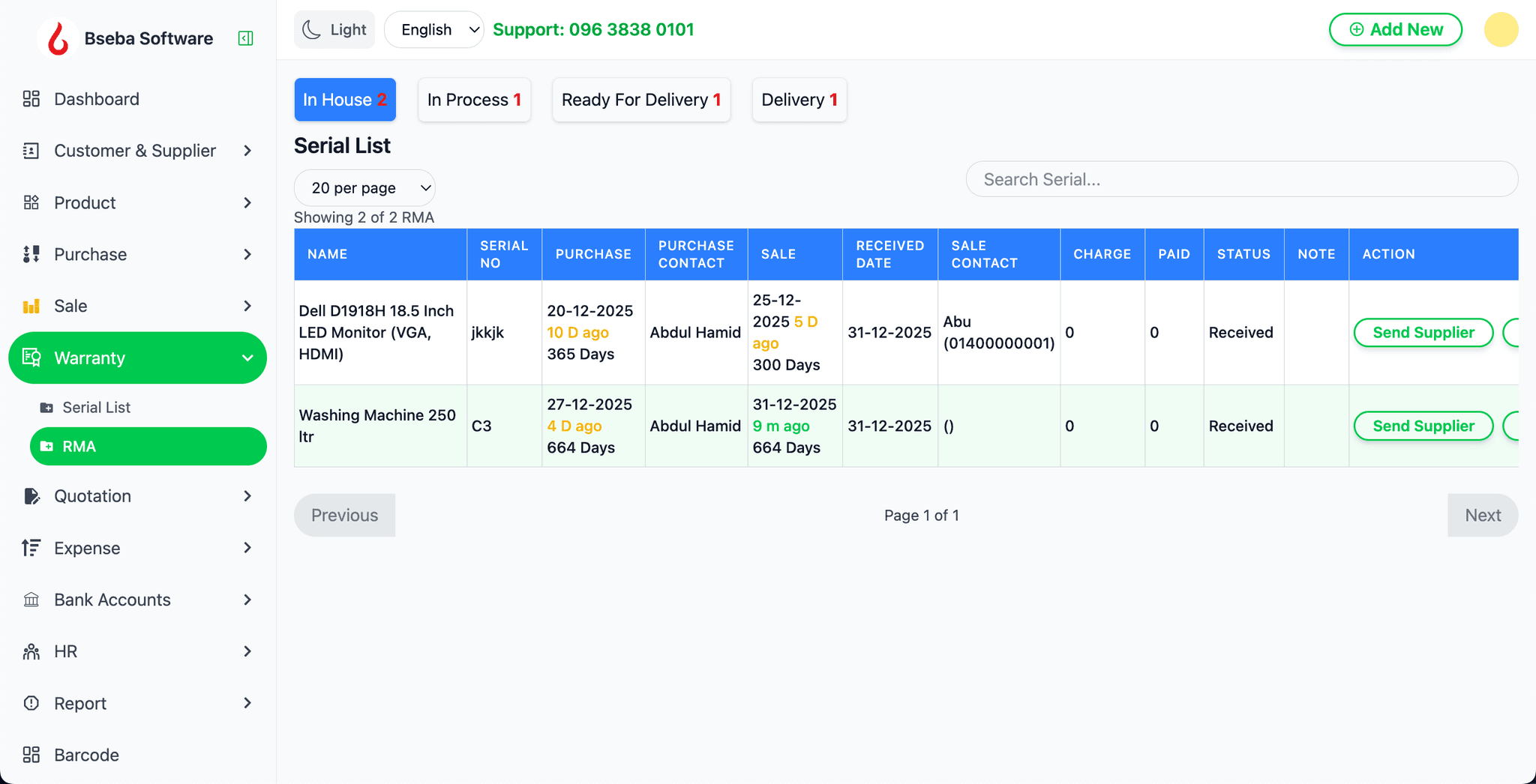Screen dimensions: 1536x784
Task: Click the Barcode icon in sidebar
Action: tap(31, 755)
